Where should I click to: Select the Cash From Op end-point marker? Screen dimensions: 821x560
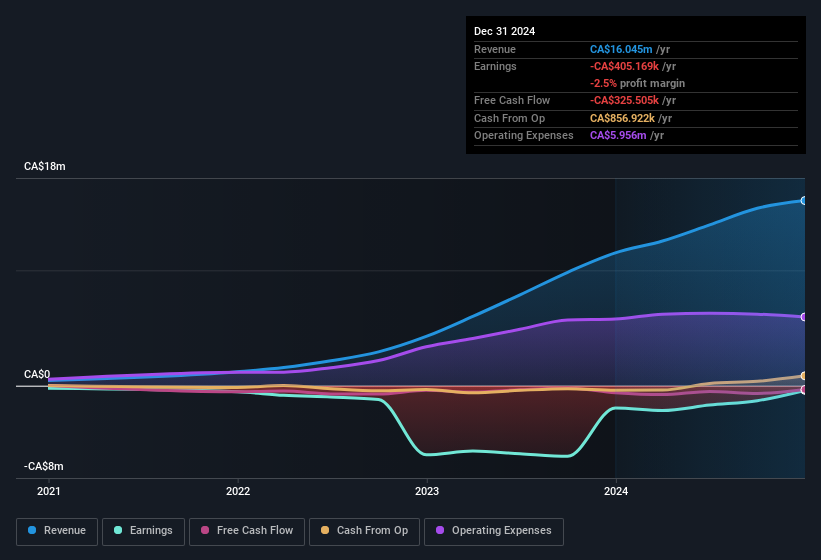point(804,376)
